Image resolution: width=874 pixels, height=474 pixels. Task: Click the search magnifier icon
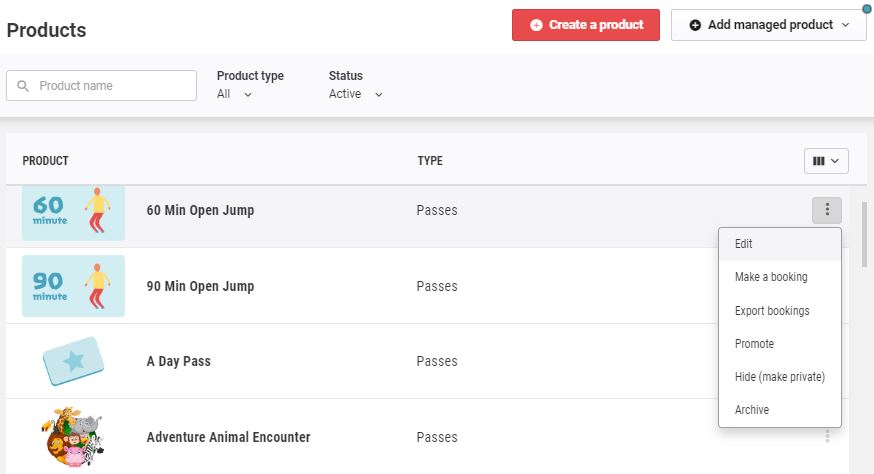[x=23, y=86]
